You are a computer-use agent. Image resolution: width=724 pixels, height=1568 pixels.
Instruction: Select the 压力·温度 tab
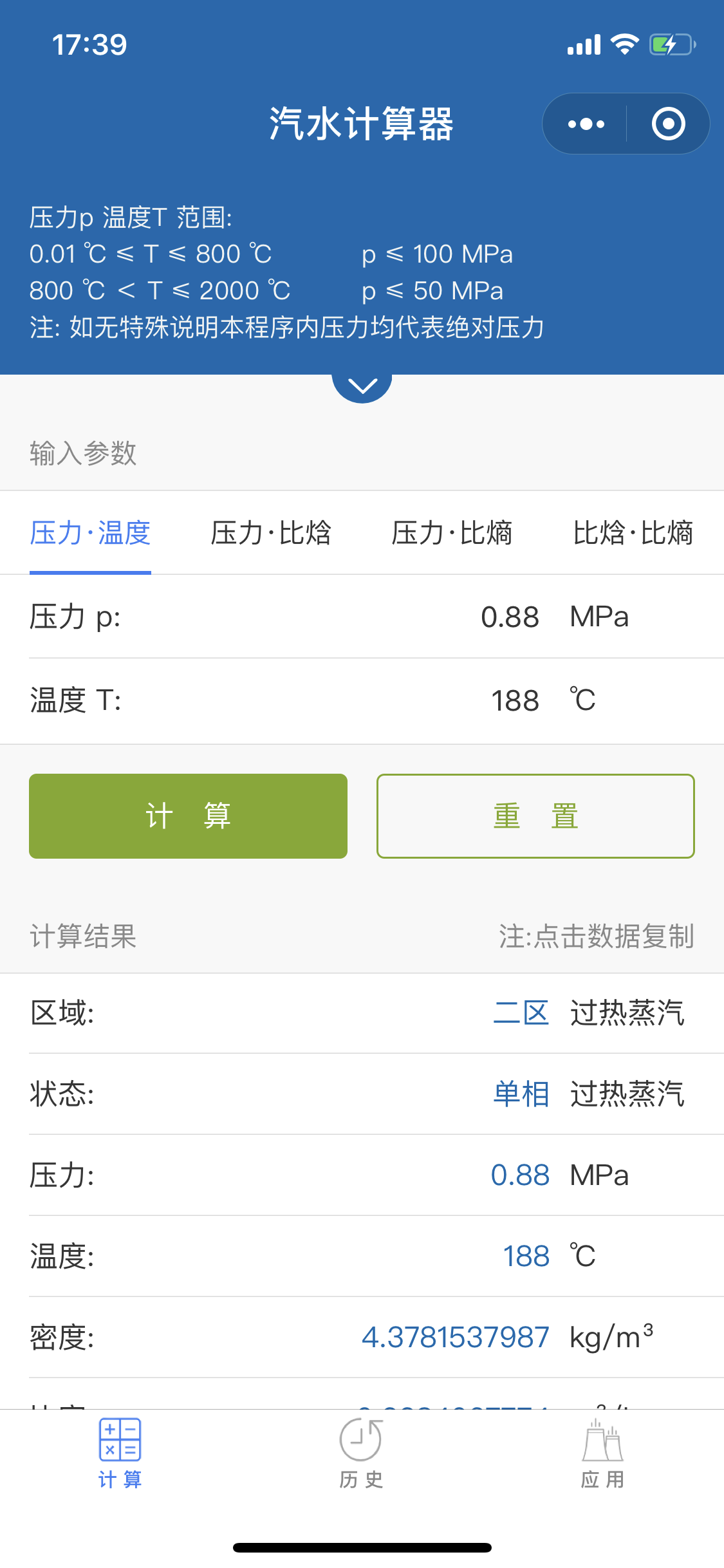click(90, 533)
